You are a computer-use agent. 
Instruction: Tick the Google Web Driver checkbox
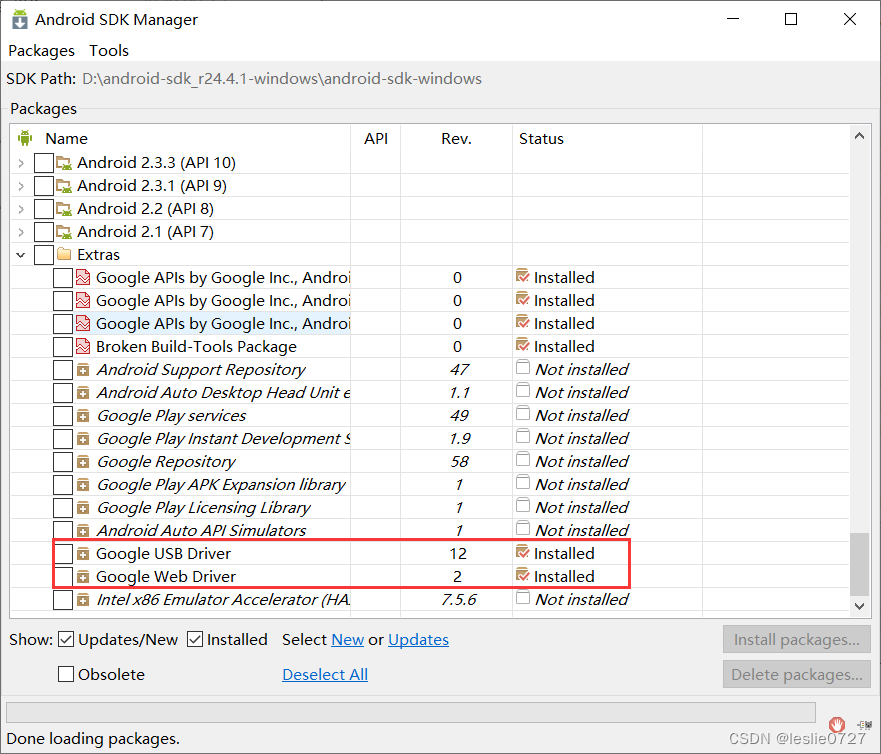pos(63,577)
